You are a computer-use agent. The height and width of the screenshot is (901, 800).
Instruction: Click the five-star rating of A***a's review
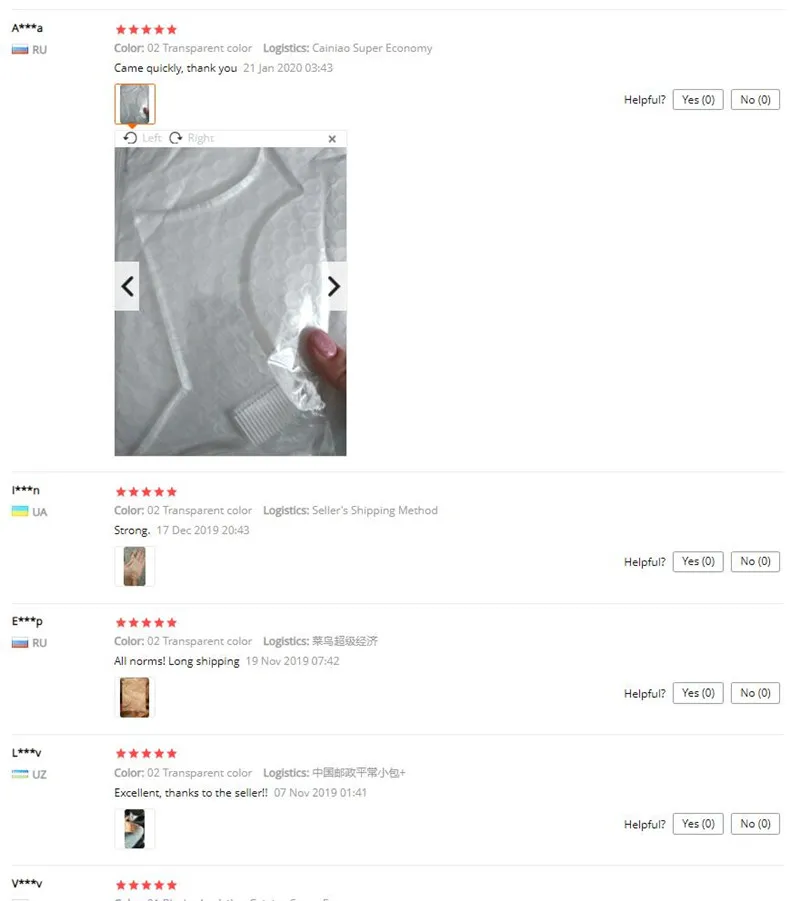click(146, 29)
